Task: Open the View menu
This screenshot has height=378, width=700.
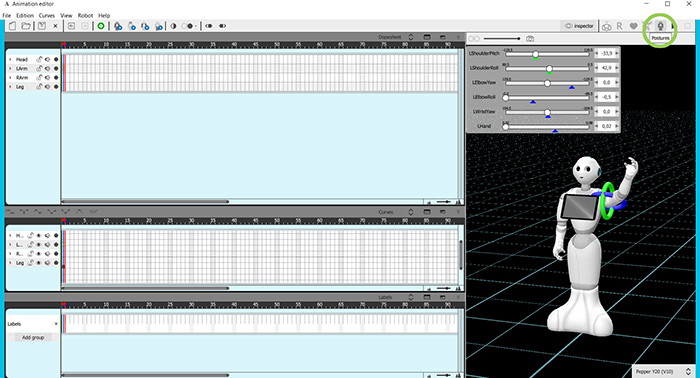Action: (x=66, y=15)
